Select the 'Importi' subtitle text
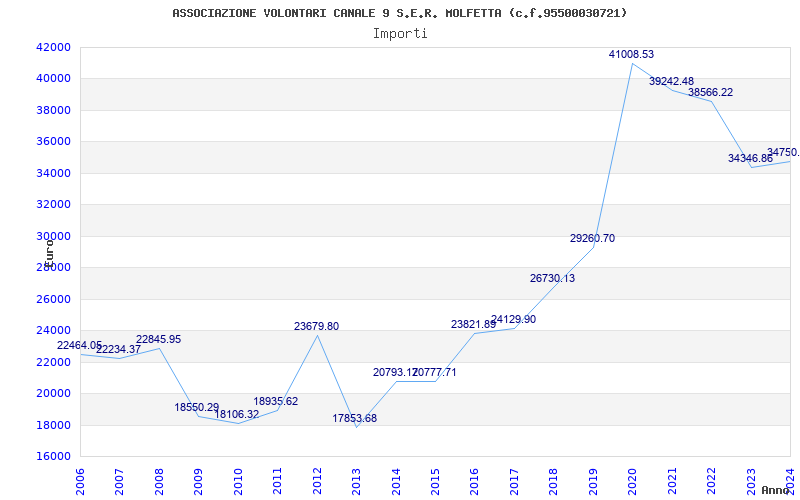This screenshot has height=500, width=800. (400, 34)
